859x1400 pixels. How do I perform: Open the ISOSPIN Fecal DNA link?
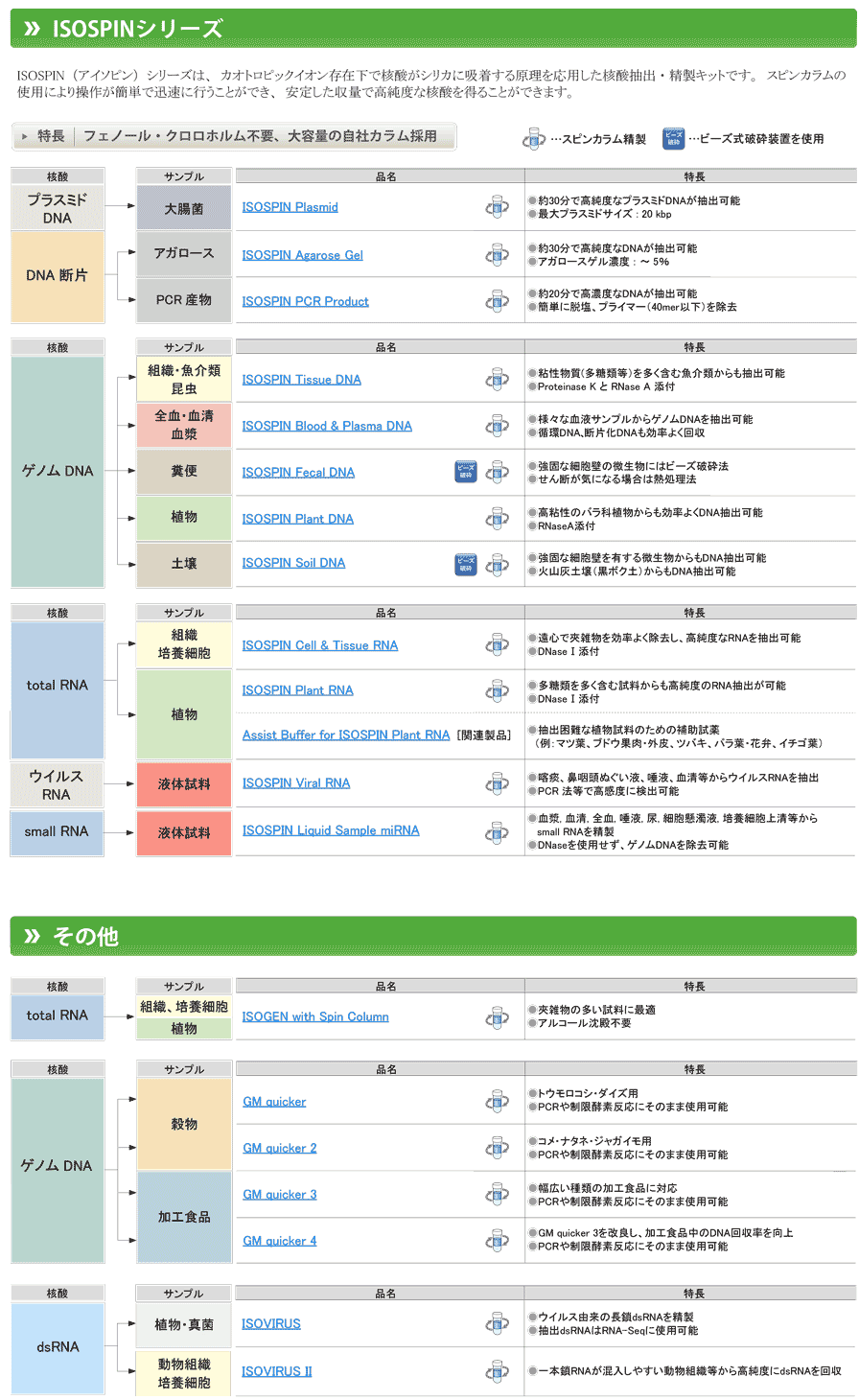298,472
